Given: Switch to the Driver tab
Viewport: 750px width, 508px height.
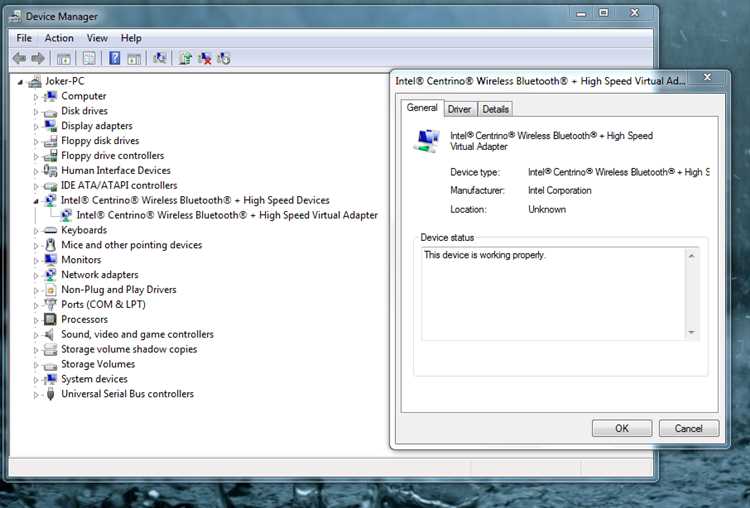Looking at the screenshot, I should click(460, 109).
